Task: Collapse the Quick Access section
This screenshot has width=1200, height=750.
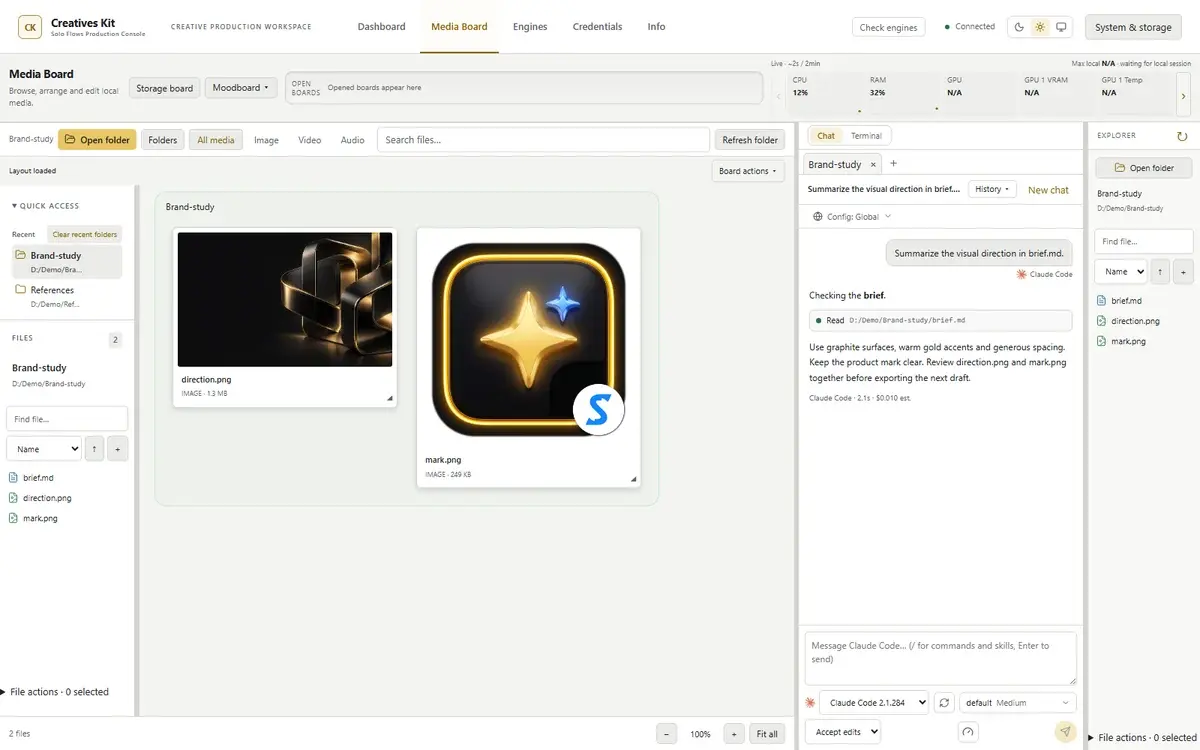Action: 46,206
